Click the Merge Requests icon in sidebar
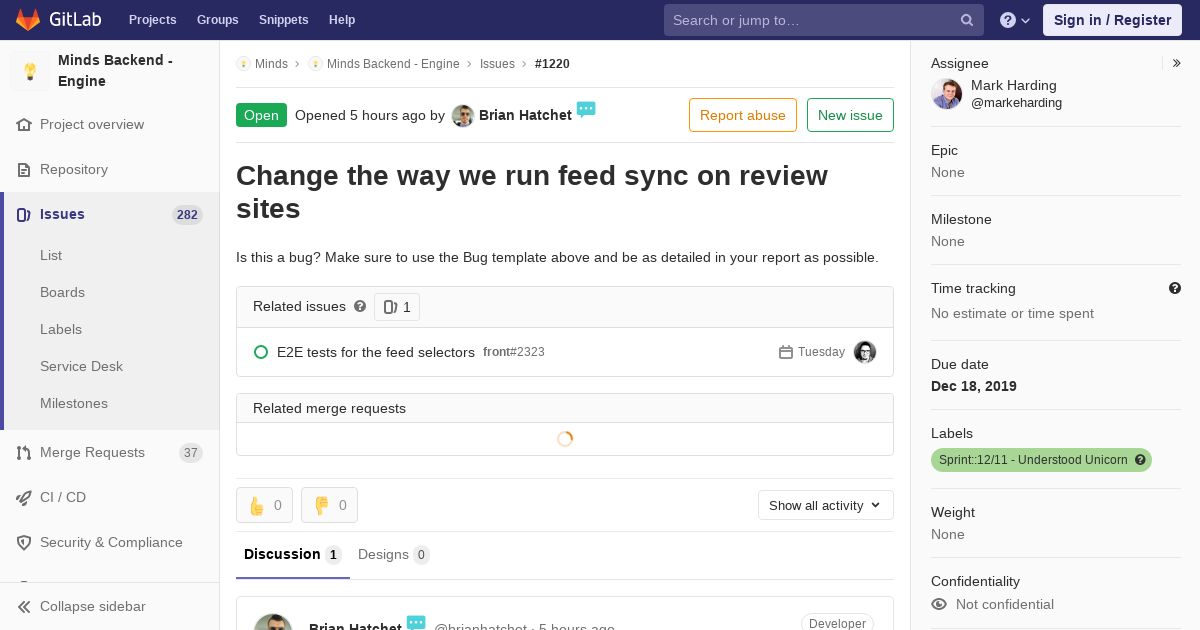Image resolution: width=1200 pixels, height=630 pixels. point(24,453)
